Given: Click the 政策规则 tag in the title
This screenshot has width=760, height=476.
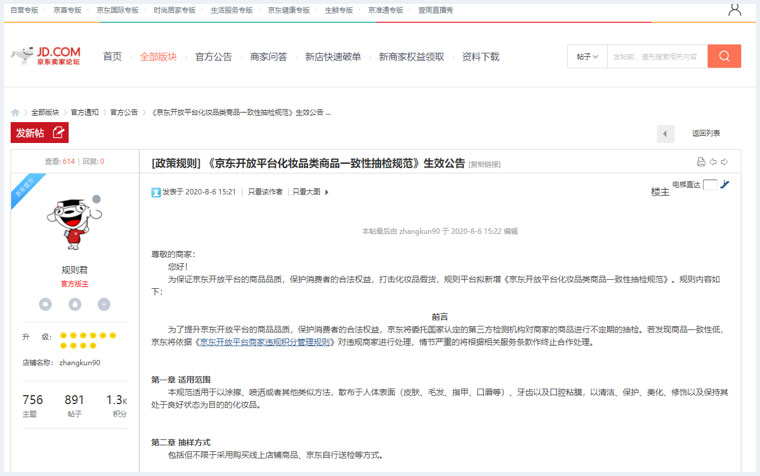Looking at the screenshot, I should [176, 163].
